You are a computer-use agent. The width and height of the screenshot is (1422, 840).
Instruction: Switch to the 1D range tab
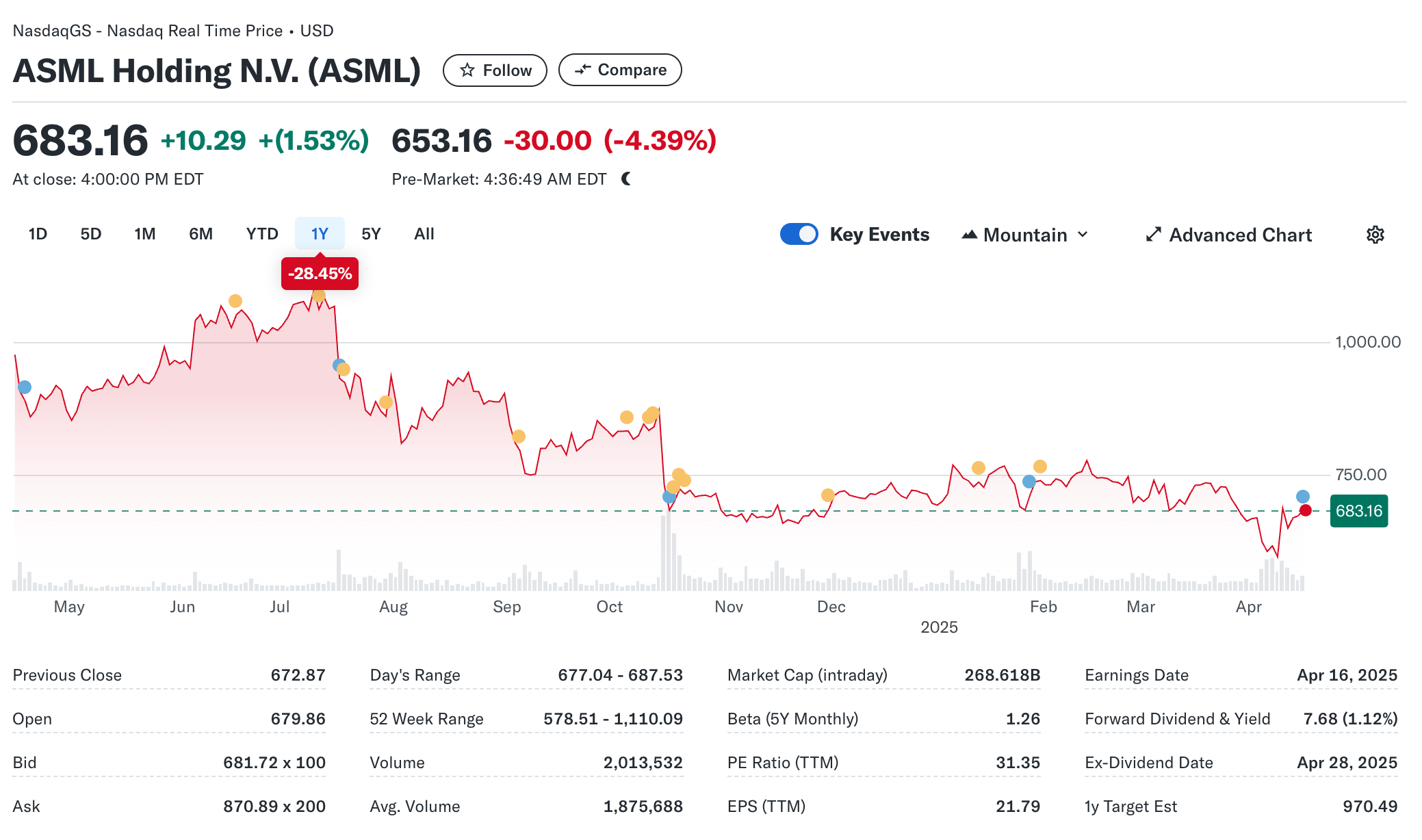[38, 234]
